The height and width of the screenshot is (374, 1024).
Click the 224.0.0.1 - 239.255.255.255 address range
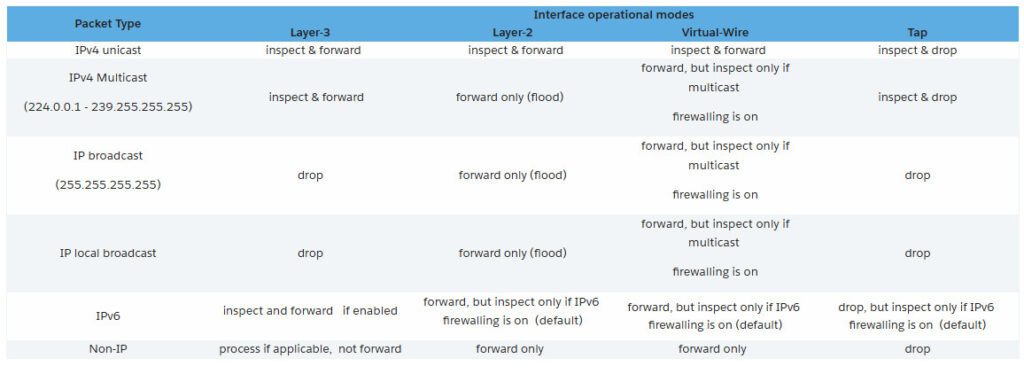point(108,107)
